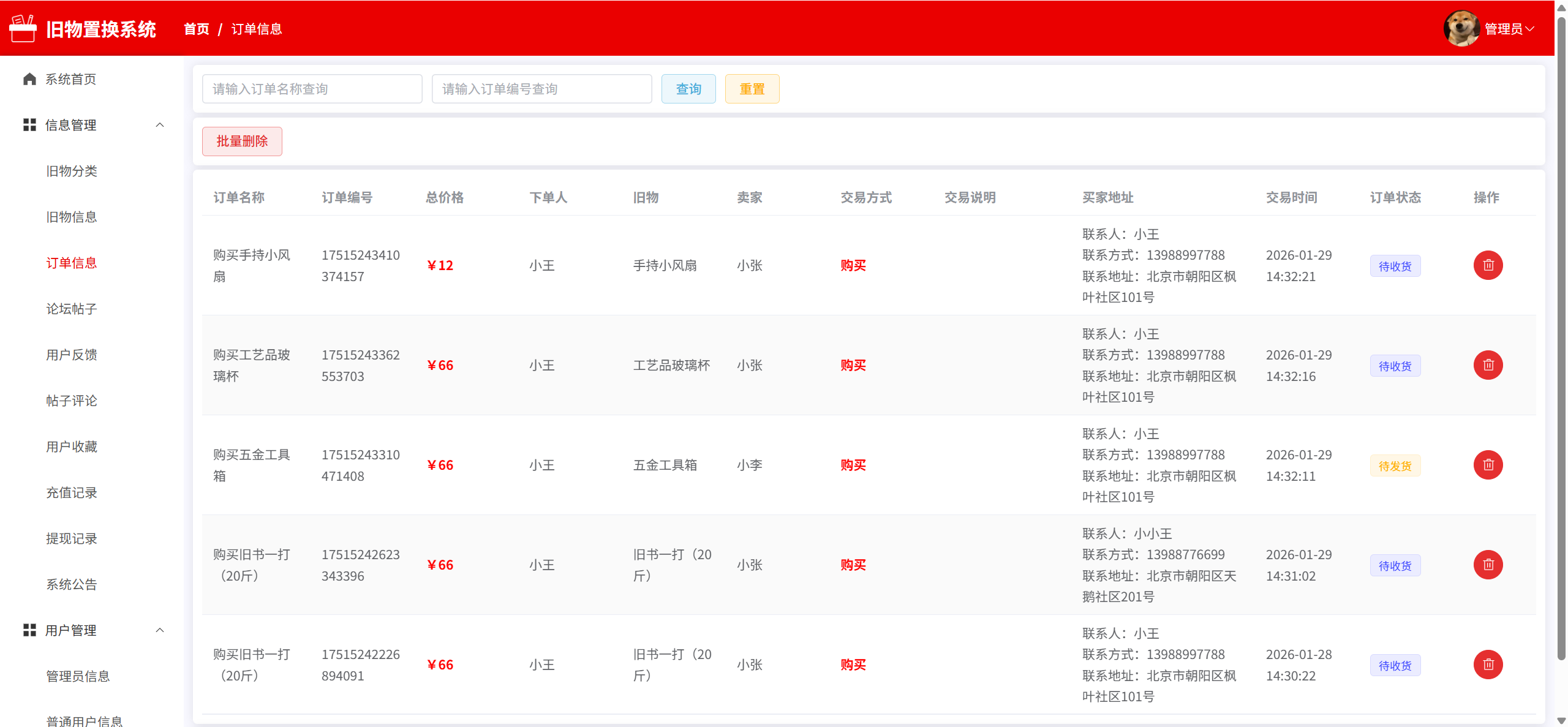Viewport: 1568px width, 727px height.
Task: Click the 旧物置换系统 logo icon
Action: [x=23, y=29]
